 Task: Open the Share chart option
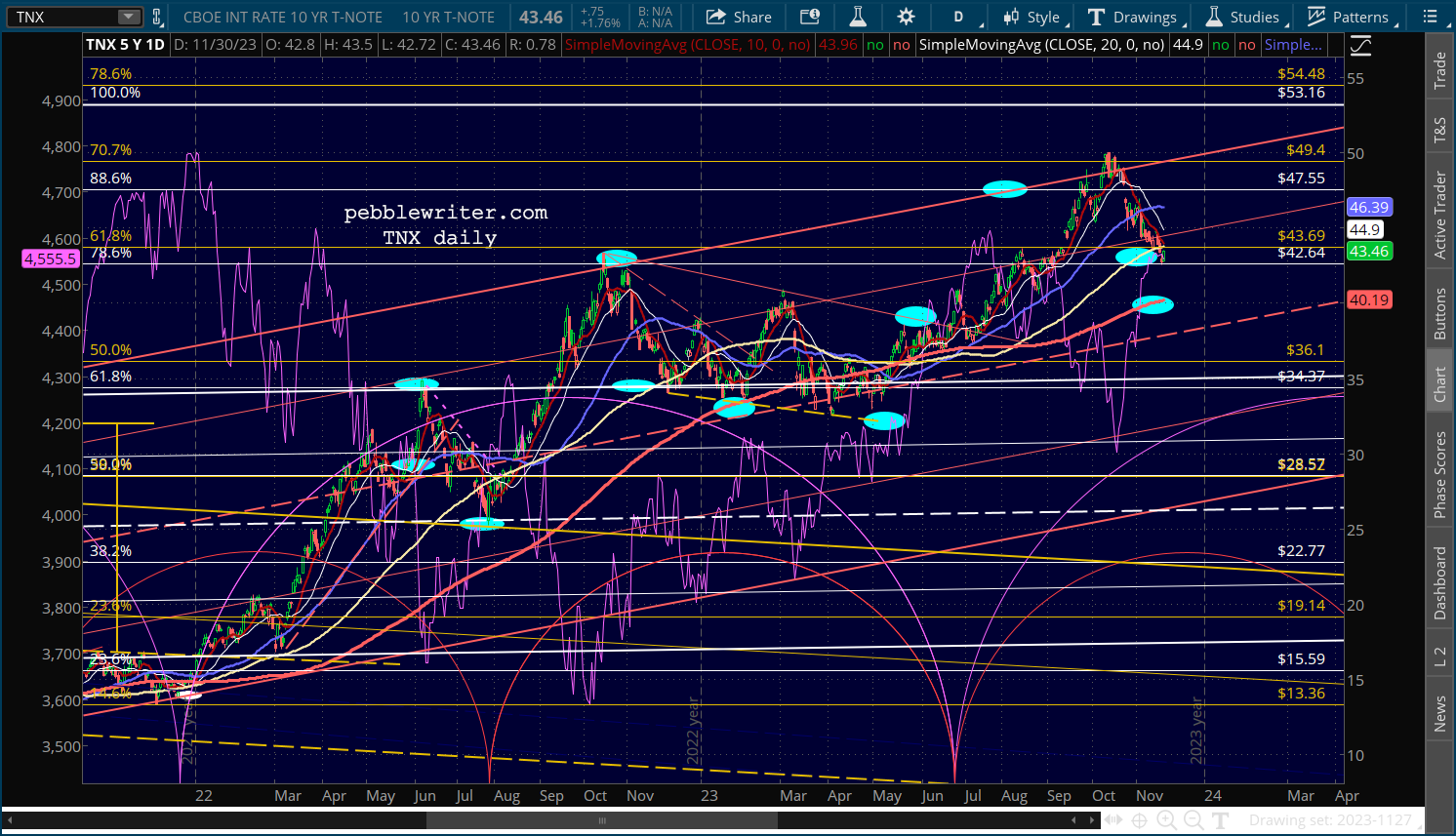[x=739, y=17]
